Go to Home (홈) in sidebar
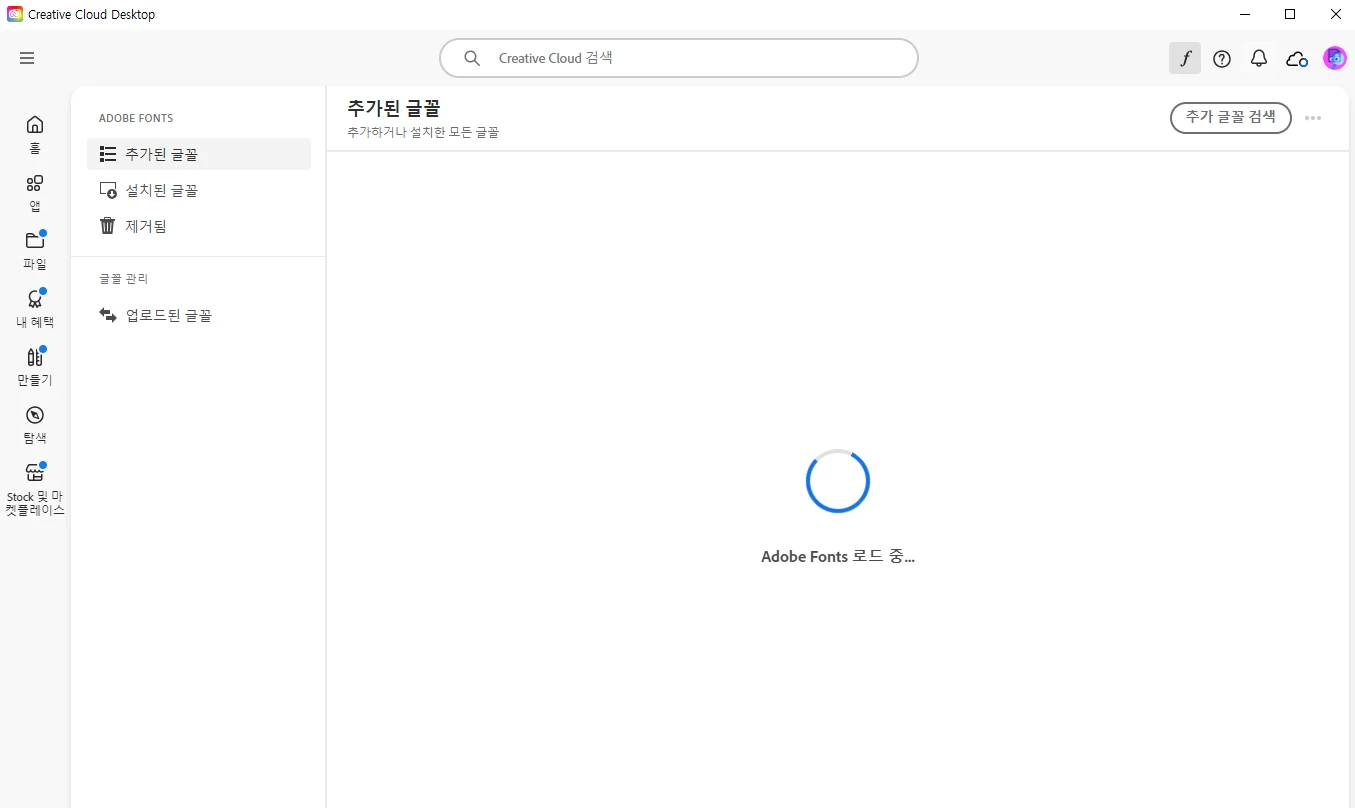This screenshot has height=808, width=1355. [35, 135]
